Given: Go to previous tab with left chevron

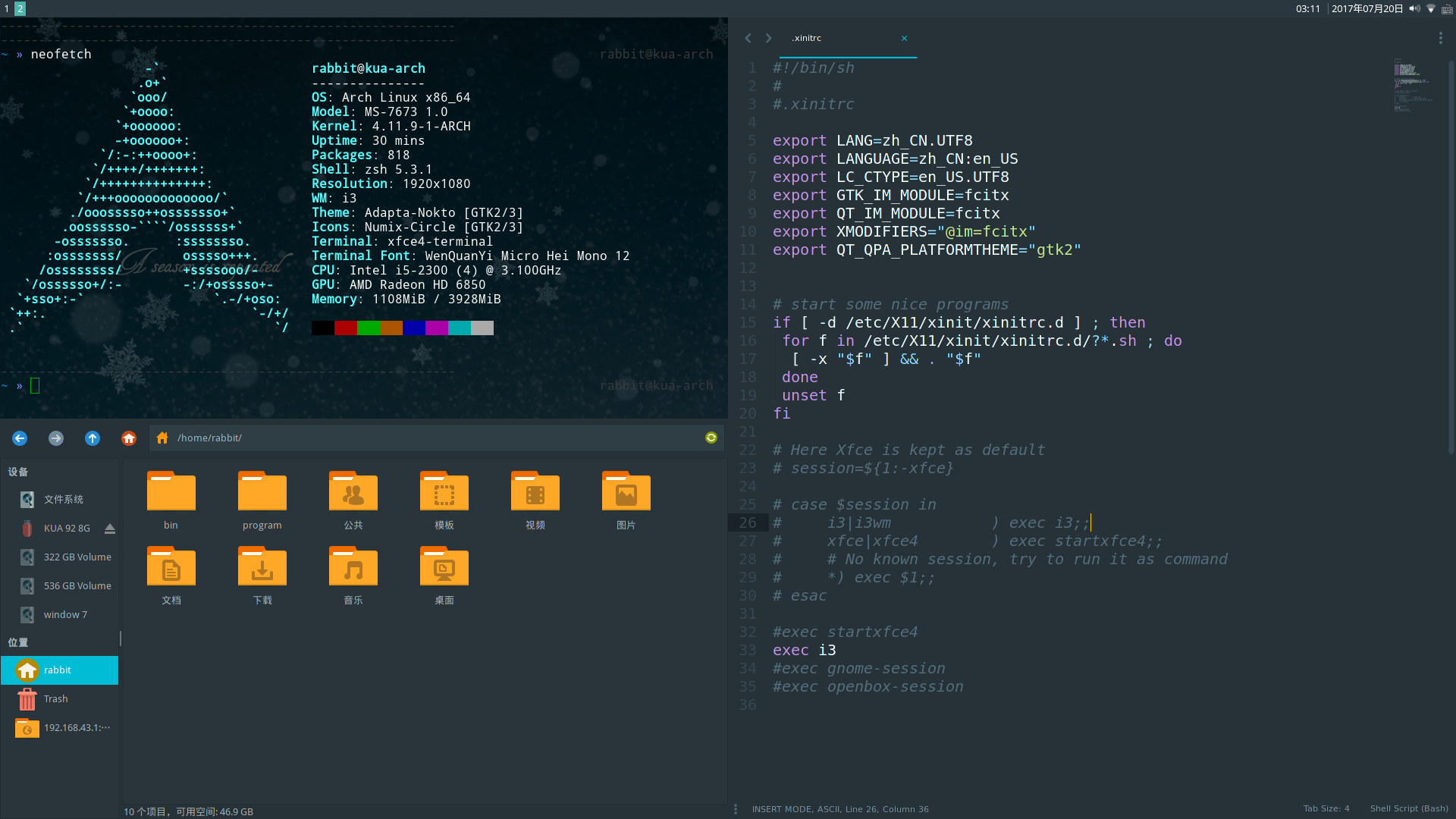Looking at the screenshot, I should coord(748,38).
